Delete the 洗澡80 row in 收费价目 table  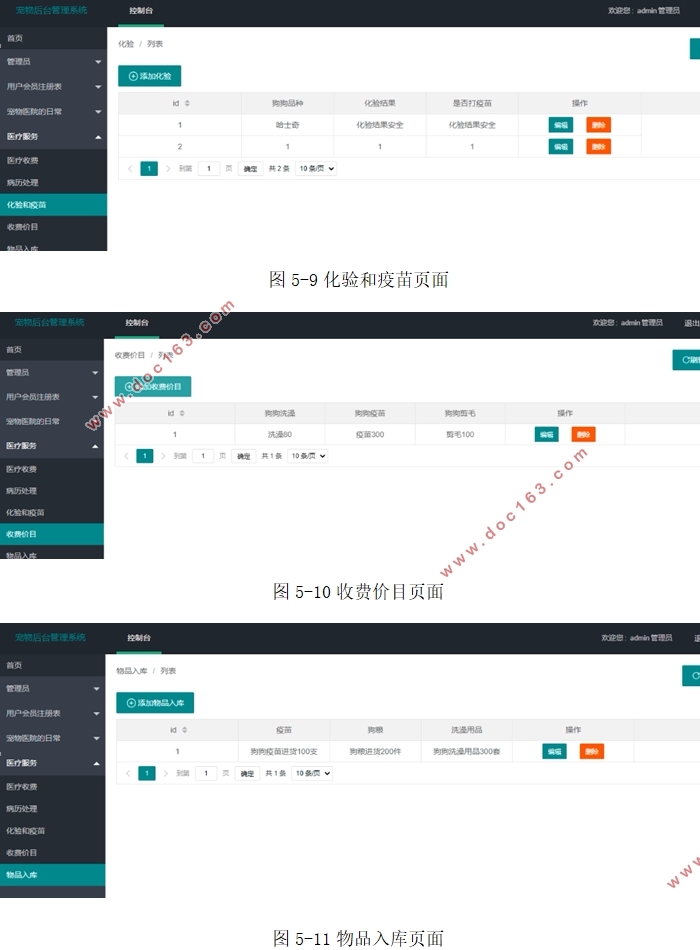click(584, 434)
